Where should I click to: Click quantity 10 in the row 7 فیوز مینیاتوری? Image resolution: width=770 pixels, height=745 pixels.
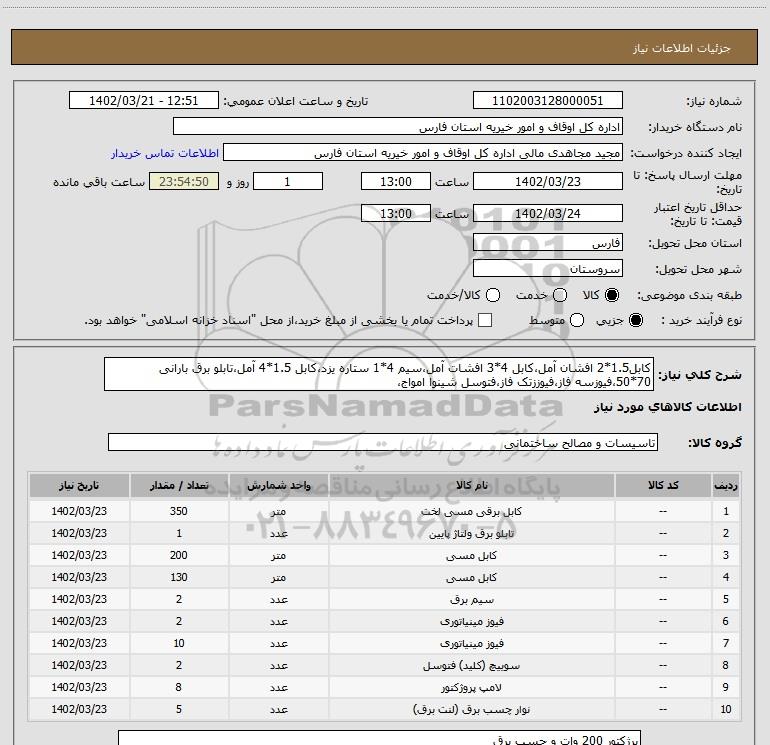pos(179,643)
